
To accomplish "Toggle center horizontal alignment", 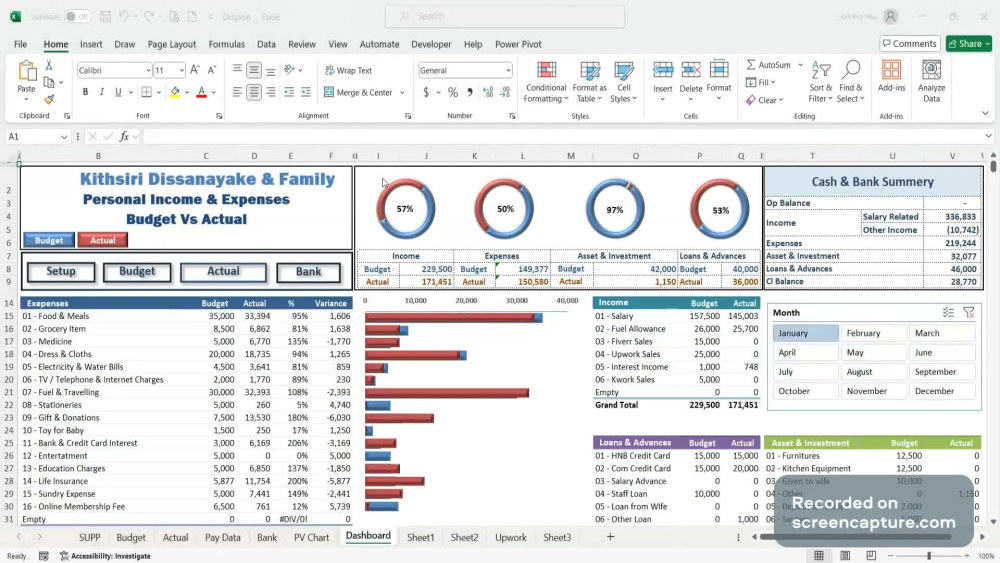I will 254,92.
